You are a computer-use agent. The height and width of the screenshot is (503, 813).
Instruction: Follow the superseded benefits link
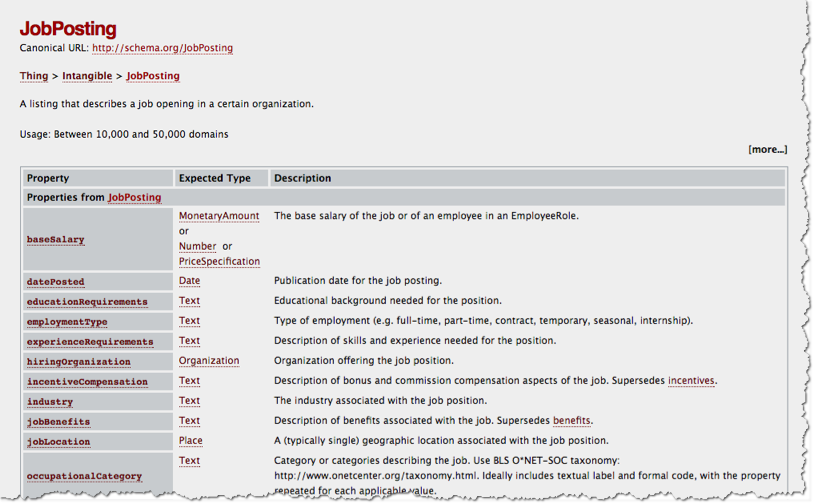[571, 421]
